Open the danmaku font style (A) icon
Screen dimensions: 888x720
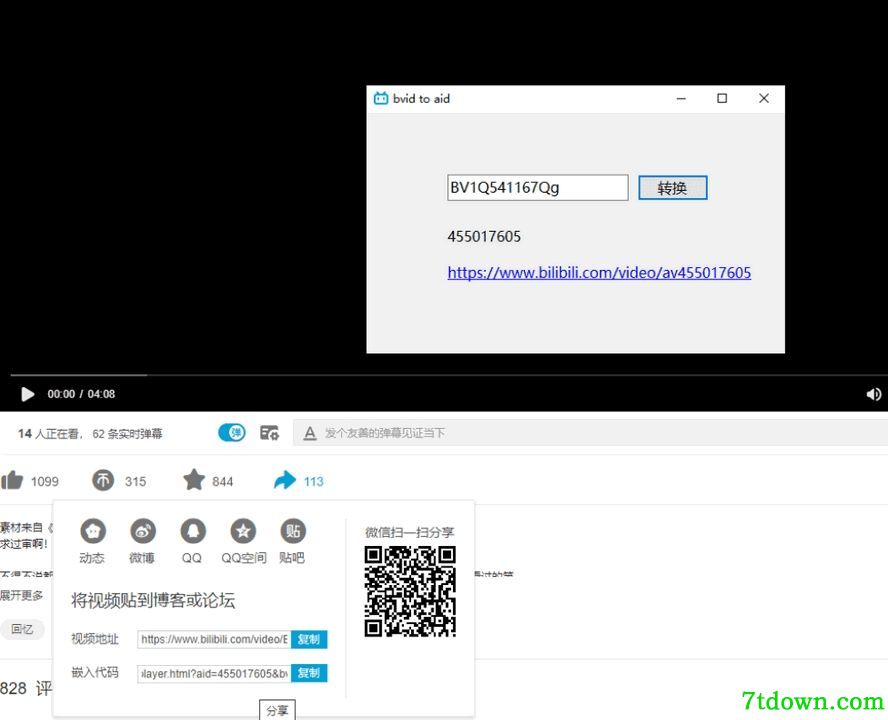309,433
